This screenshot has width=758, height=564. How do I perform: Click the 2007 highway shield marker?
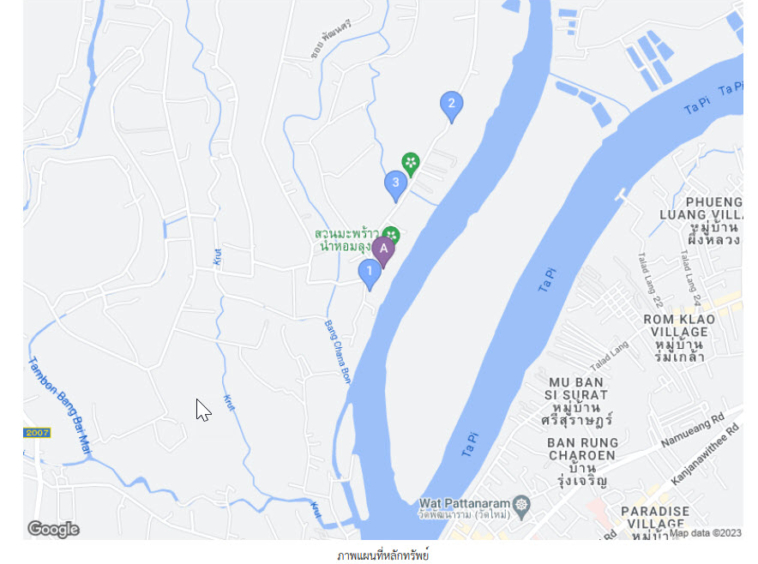(37, 433)
